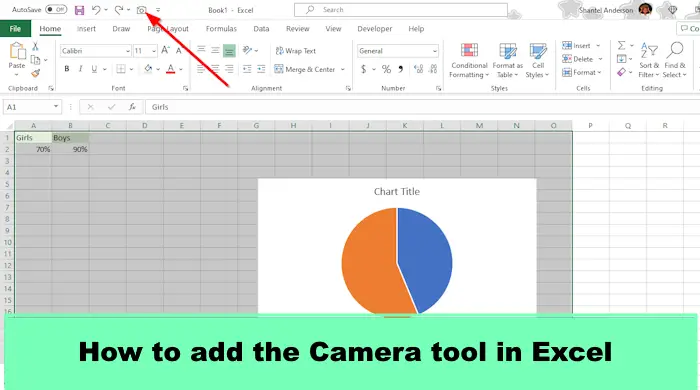Image resolution: width=700 pixels, height=390 pixels.
Task: Click the Save icon in Quick Access Toolbar
Action: [x=79, y=10]
